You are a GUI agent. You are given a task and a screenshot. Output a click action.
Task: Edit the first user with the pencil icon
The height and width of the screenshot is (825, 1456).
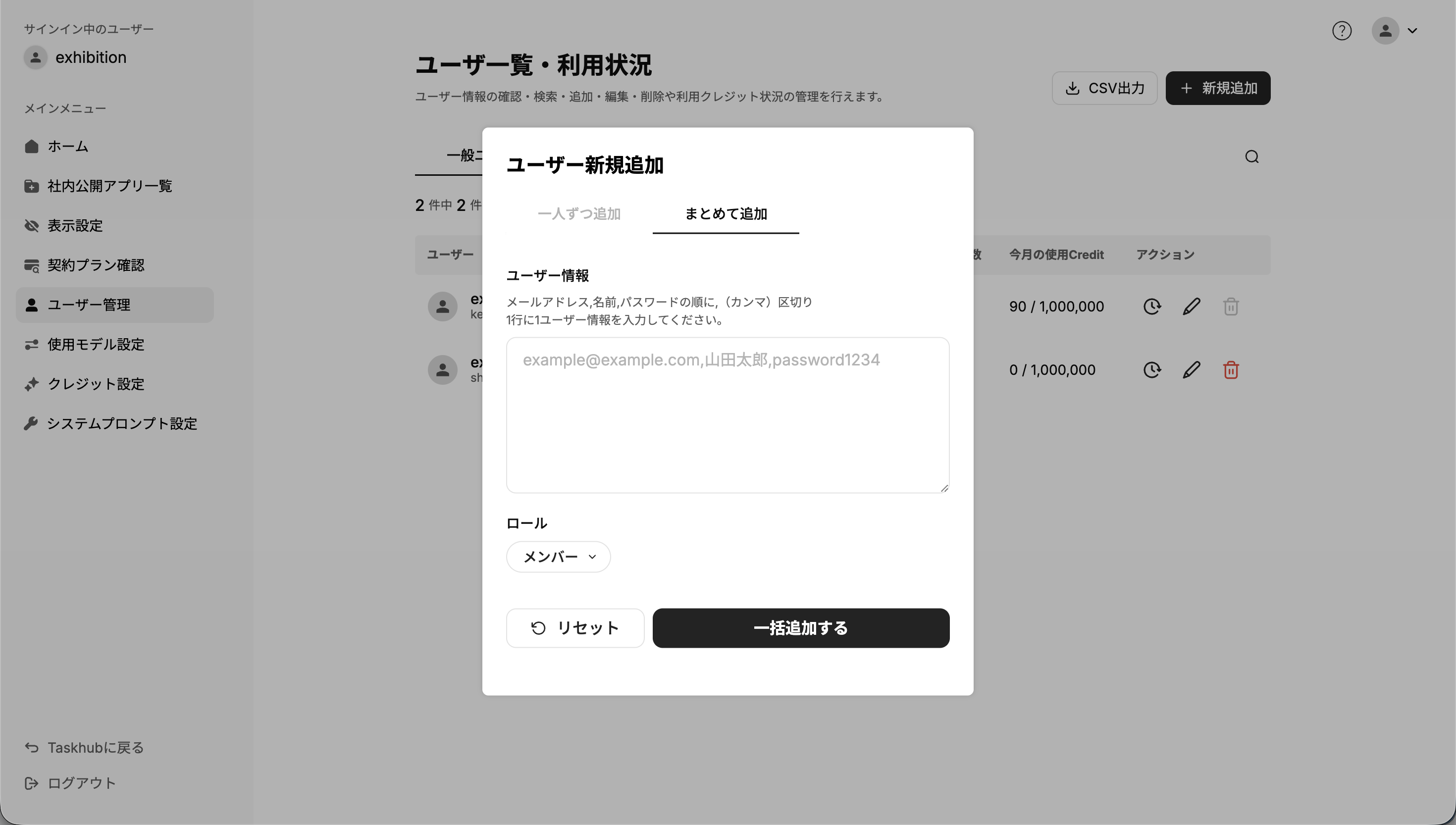point(1192,307)
